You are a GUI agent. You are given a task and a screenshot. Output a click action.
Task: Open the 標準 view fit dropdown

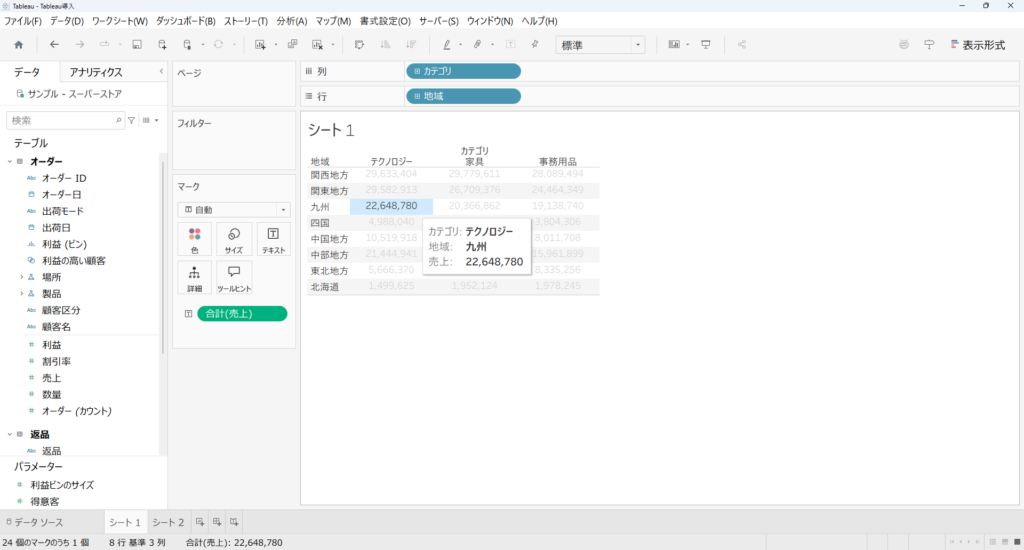coord(600,45)
